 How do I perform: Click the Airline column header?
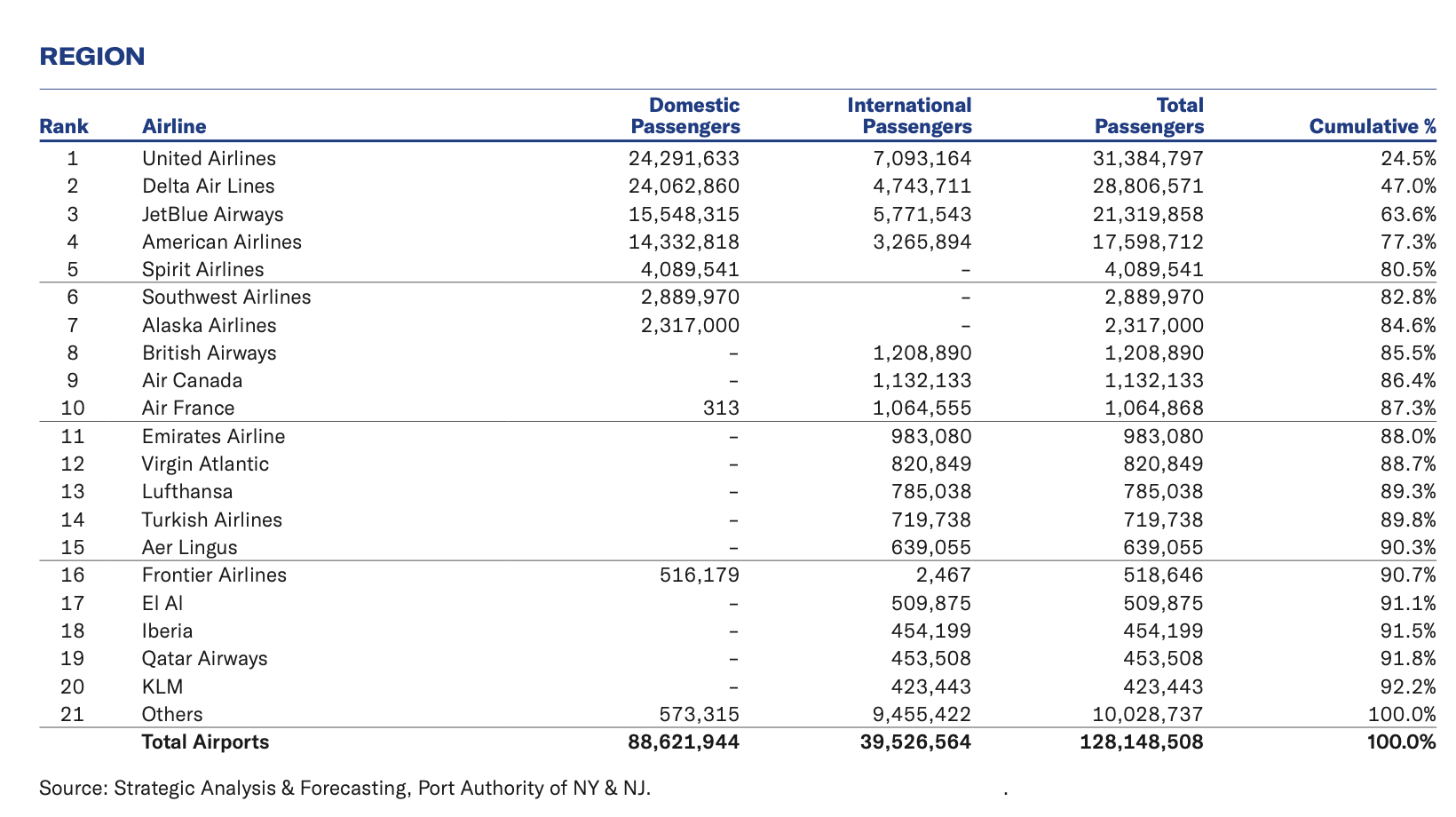pyautogui.click(x=174, y=126)
